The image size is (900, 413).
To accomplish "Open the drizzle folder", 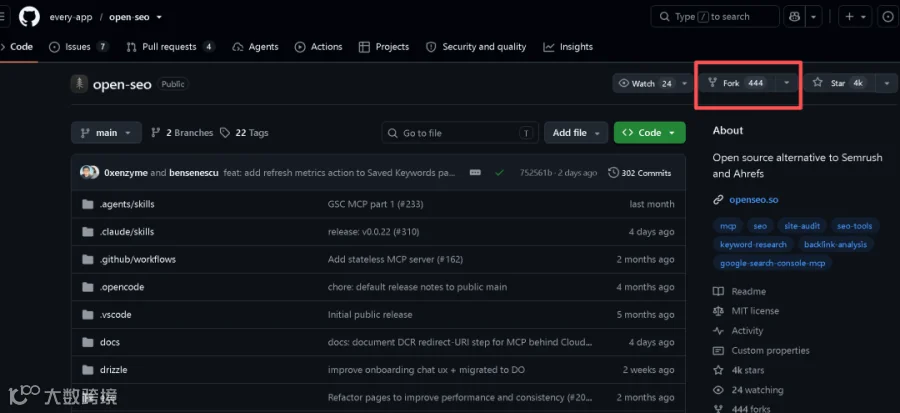I will 114,369.
